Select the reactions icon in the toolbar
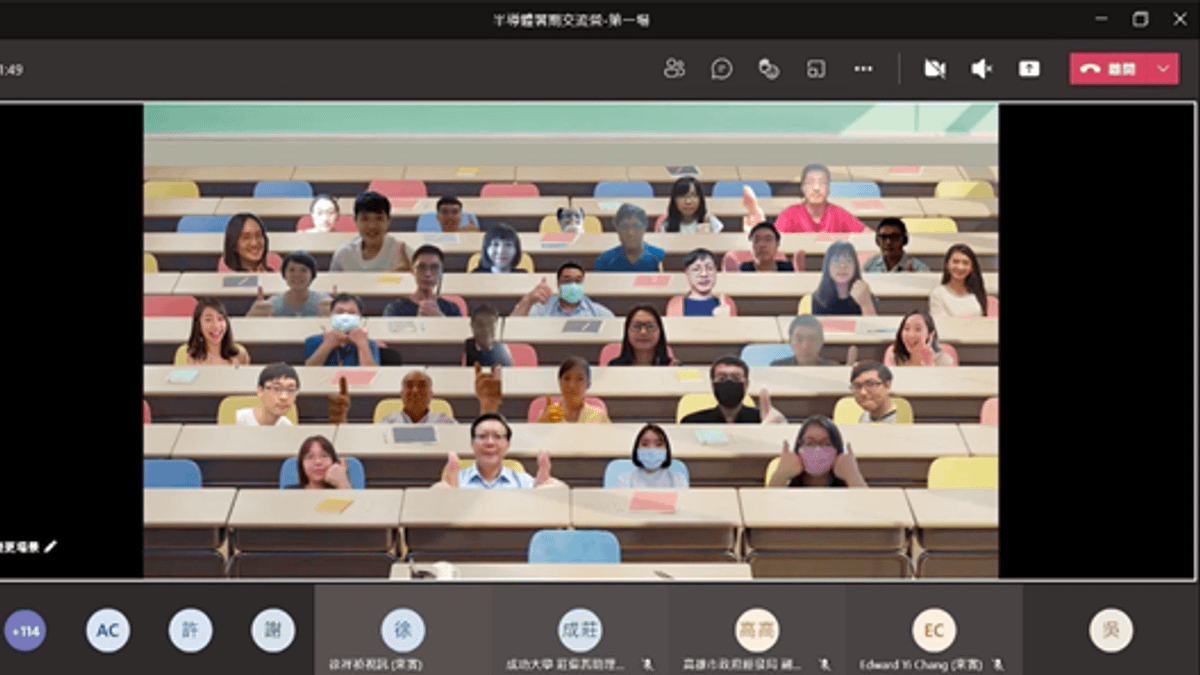 [767, 69]
